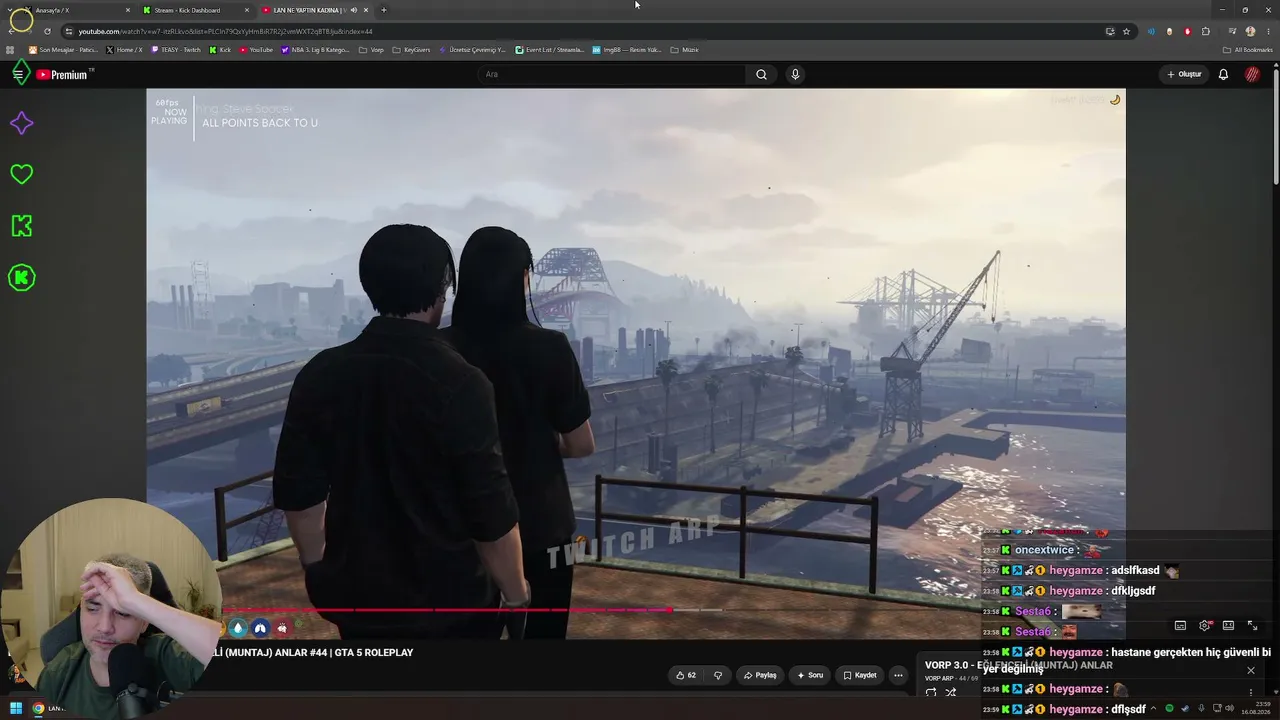Image resolution: width=1280 pixels, height=720 pixels.
Task: Open the NBA 3. Lig bookmark
Action: [315, 50]
